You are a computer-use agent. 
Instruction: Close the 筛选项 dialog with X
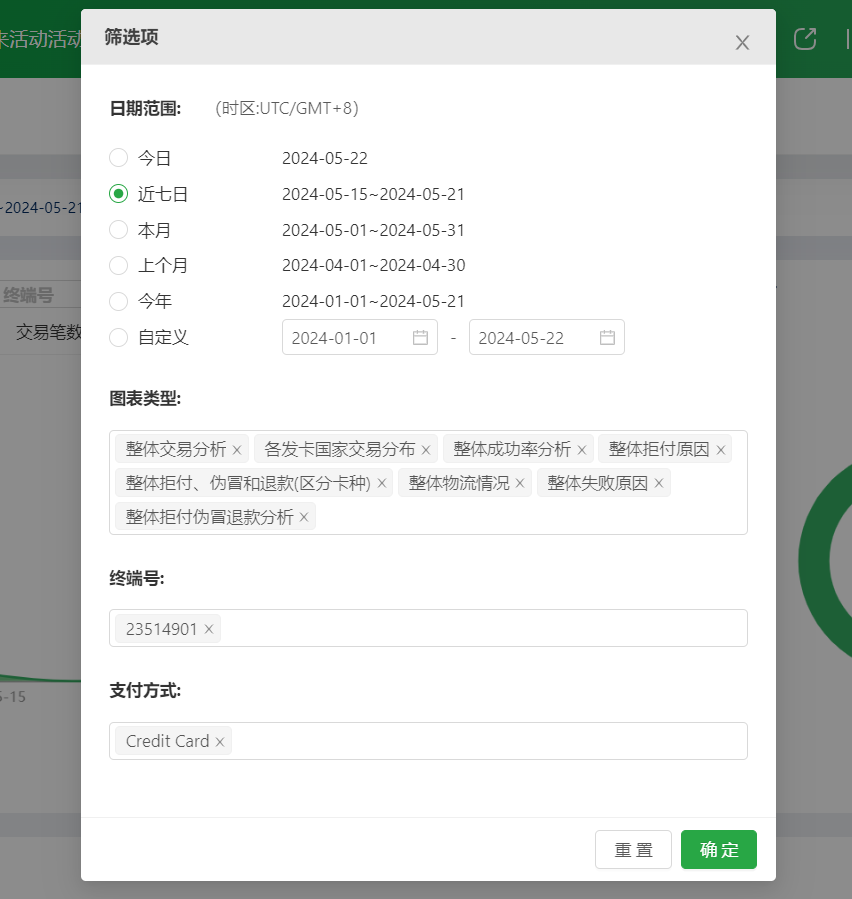[x=742, y=42]
